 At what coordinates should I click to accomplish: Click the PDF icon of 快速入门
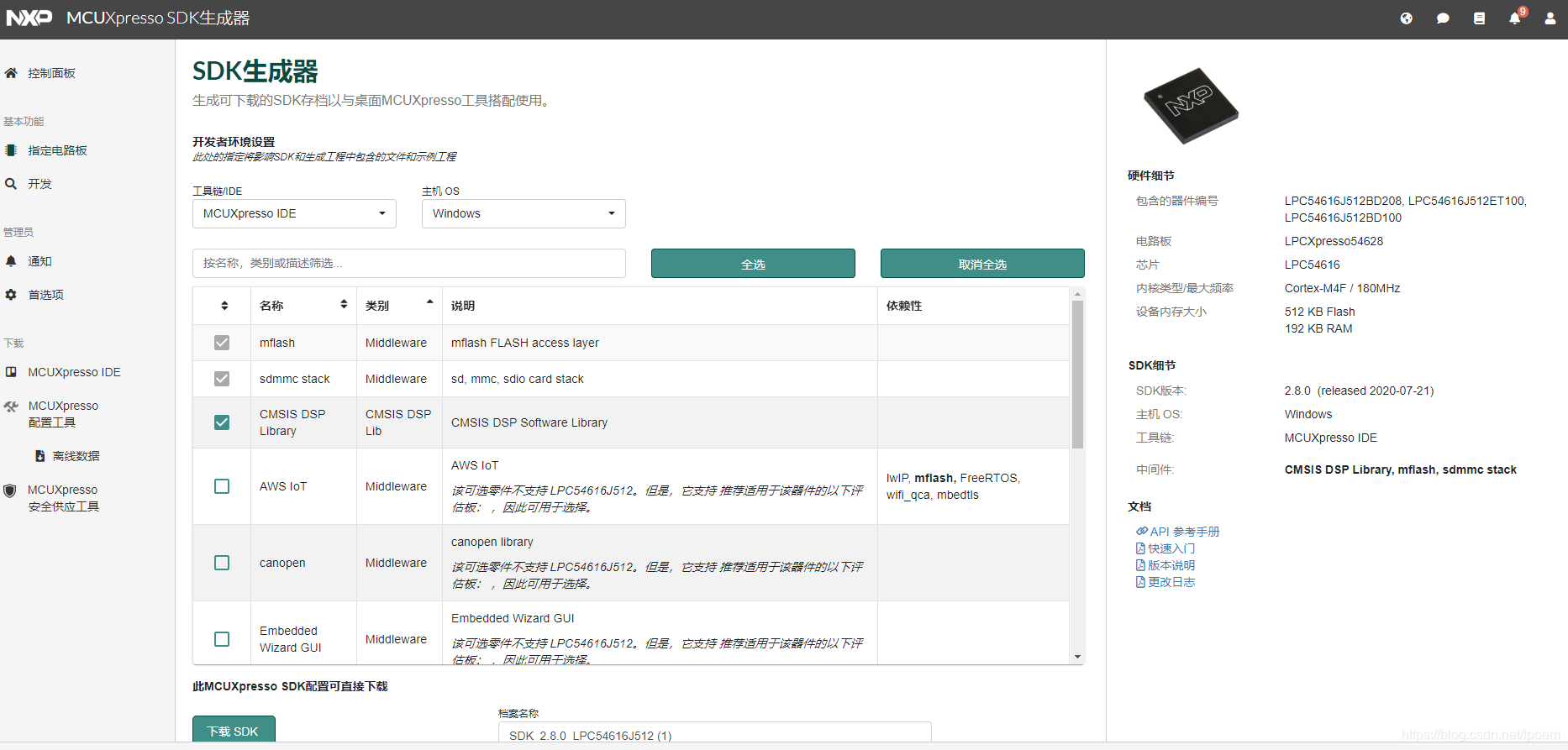tap(1140, 548)
